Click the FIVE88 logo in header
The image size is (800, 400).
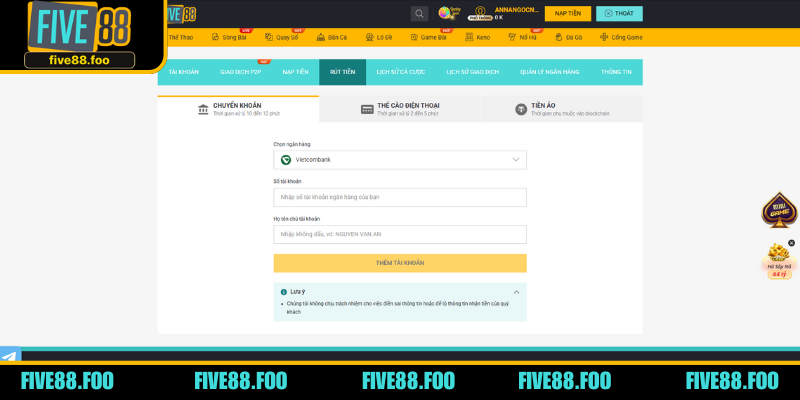pos(181,14)
